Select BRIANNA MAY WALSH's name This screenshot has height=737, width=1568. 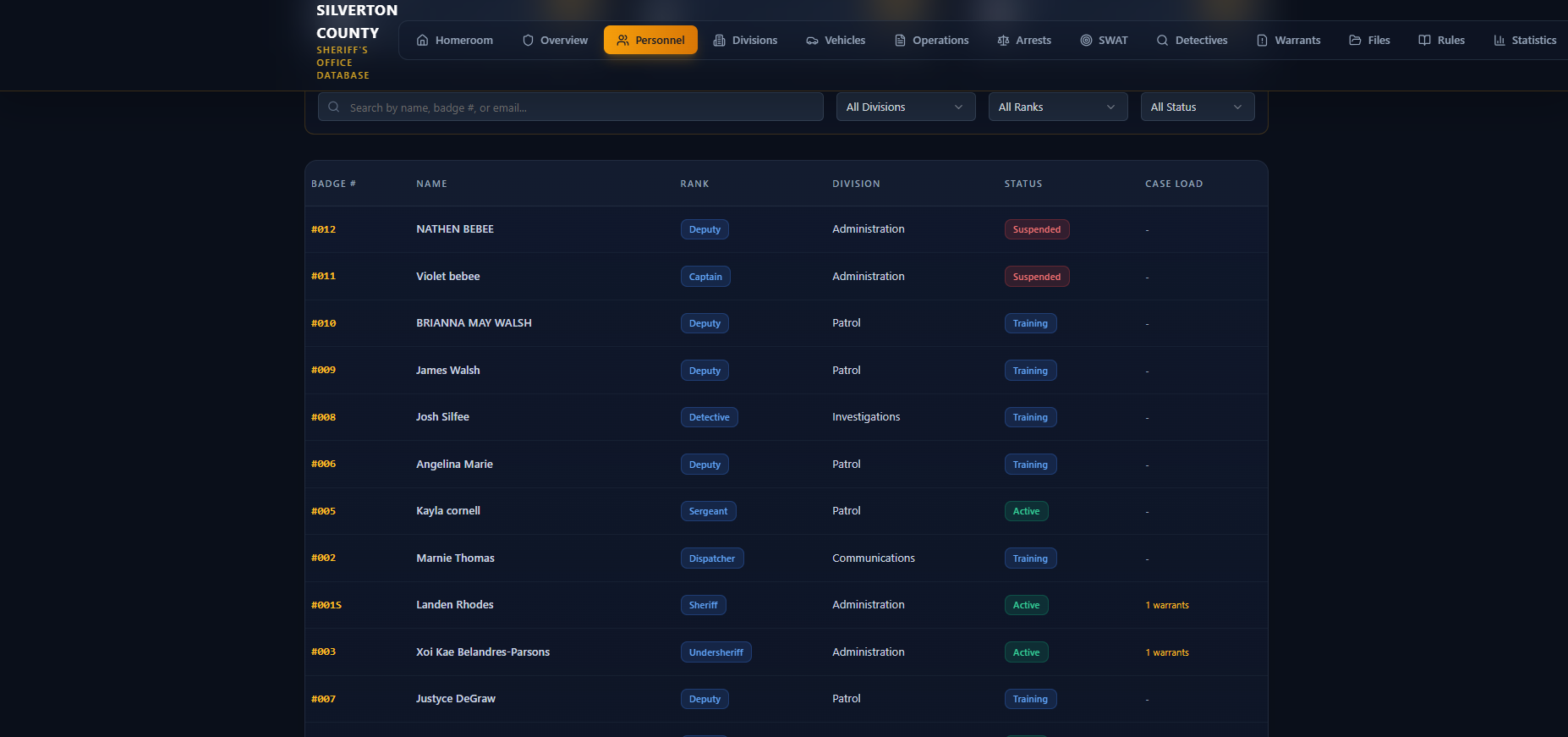pyautogui.click(x=474, y=323)
